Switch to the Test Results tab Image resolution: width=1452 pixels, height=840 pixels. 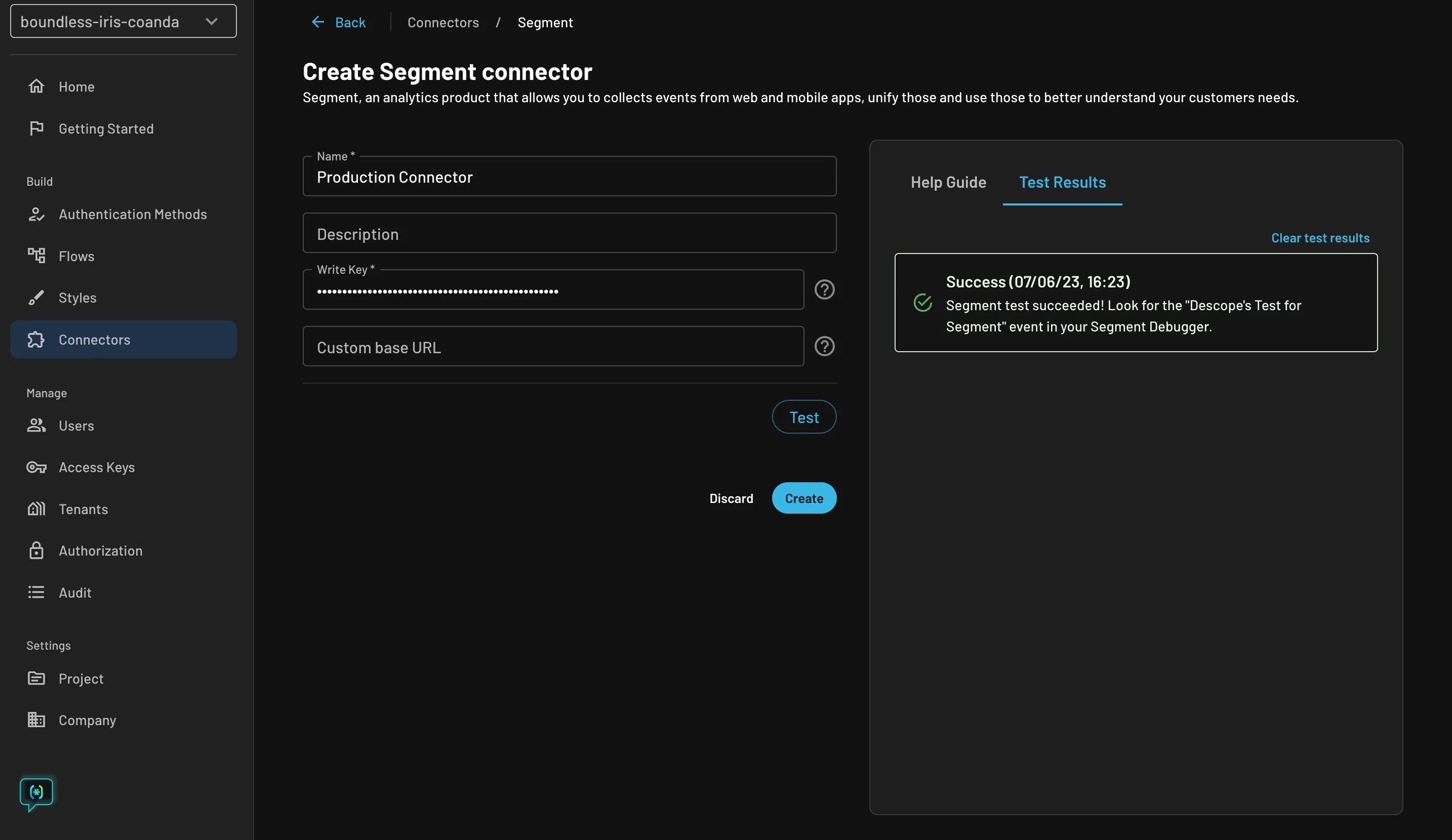1062,182
